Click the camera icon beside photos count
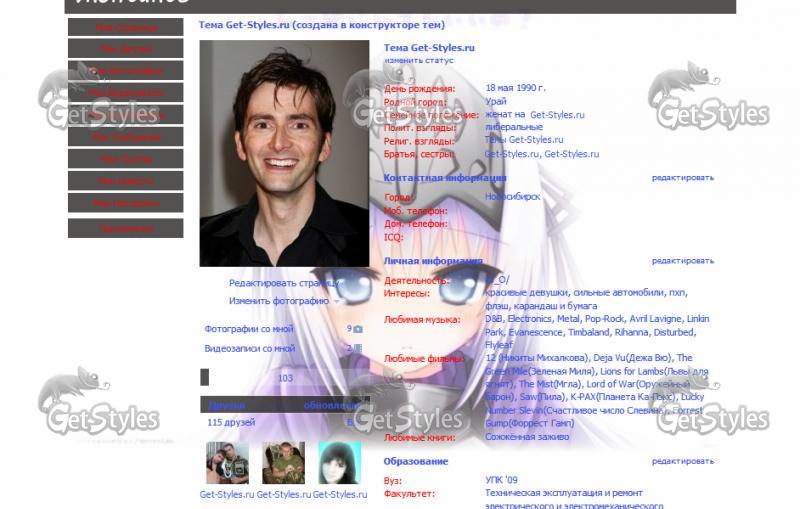 pos(358,329)
